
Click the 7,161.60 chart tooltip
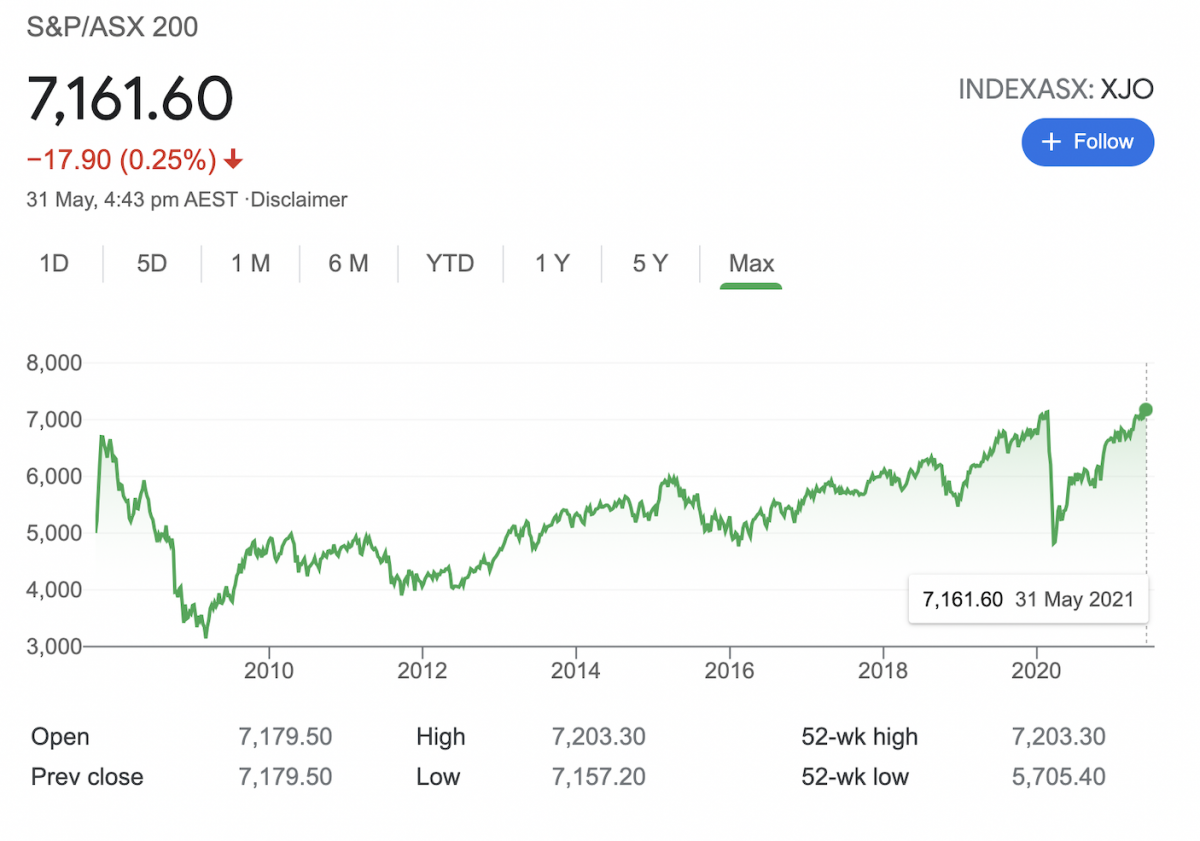point(1027,600)
